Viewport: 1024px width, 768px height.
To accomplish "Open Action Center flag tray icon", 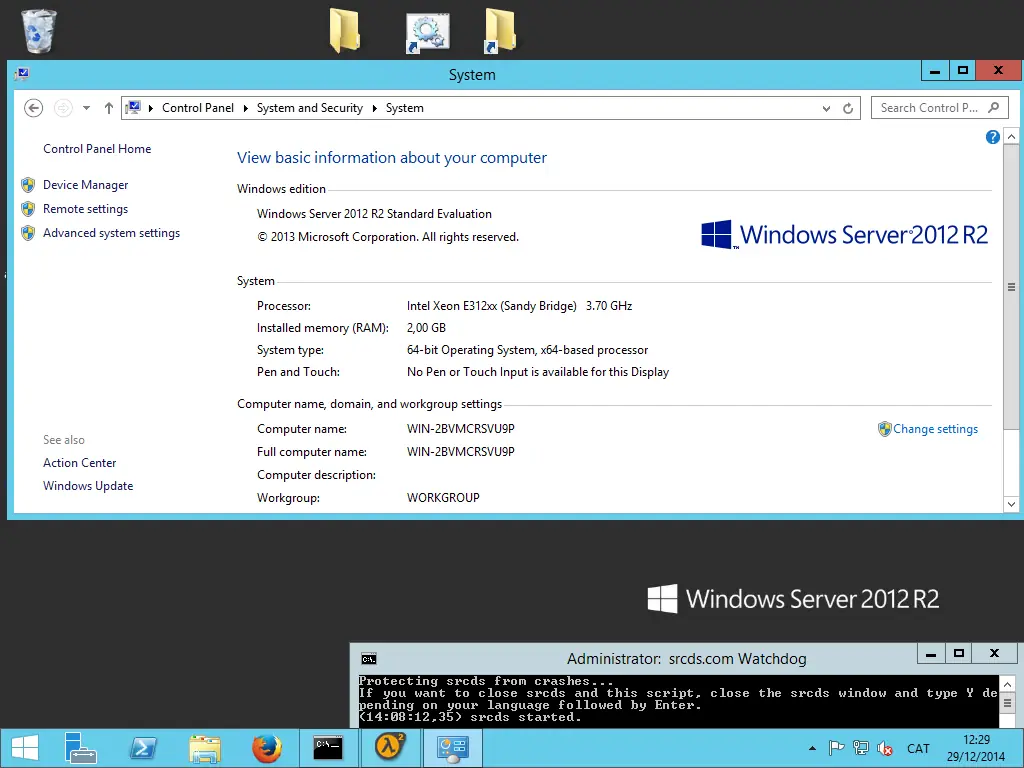I will (836, 748).
